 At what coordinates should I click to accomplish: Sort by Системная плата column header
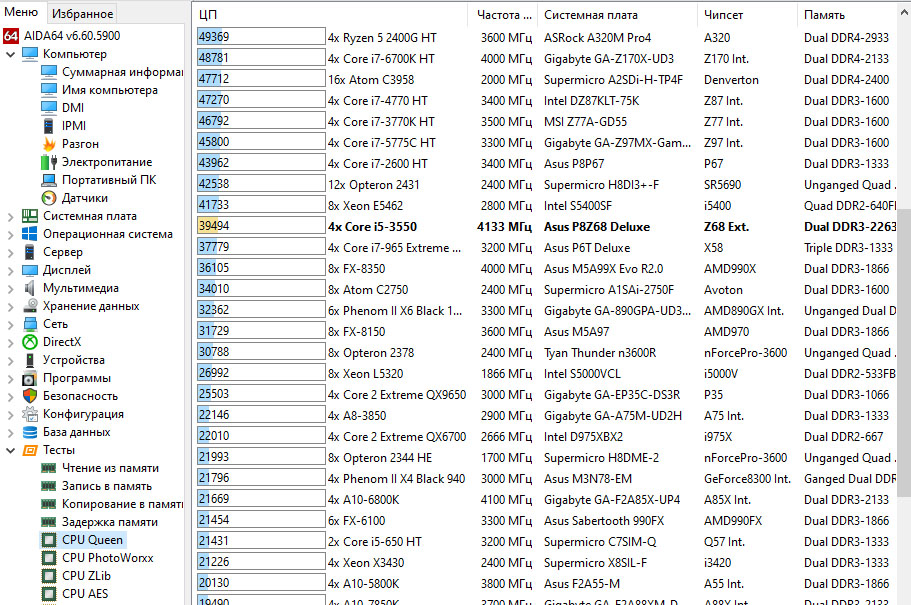point(618,15)
